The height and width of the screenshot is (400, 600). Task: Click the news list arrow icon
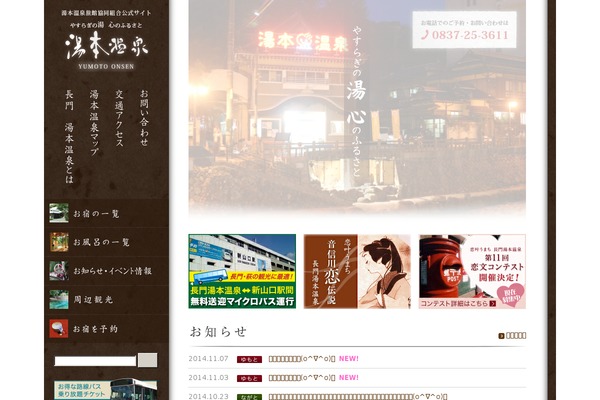501,336
